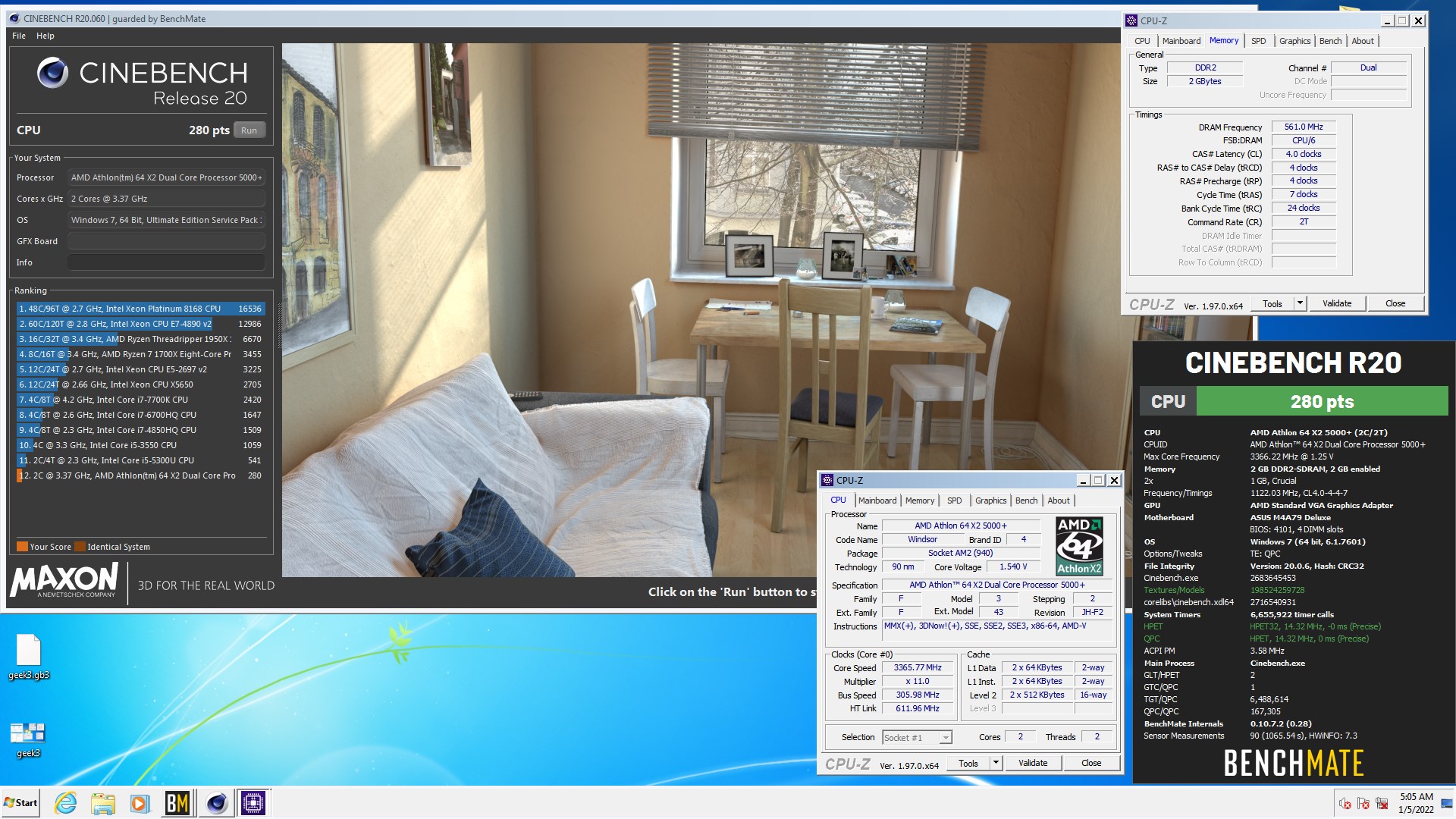Open the Help menu in Cinebench

click(45, 36)
